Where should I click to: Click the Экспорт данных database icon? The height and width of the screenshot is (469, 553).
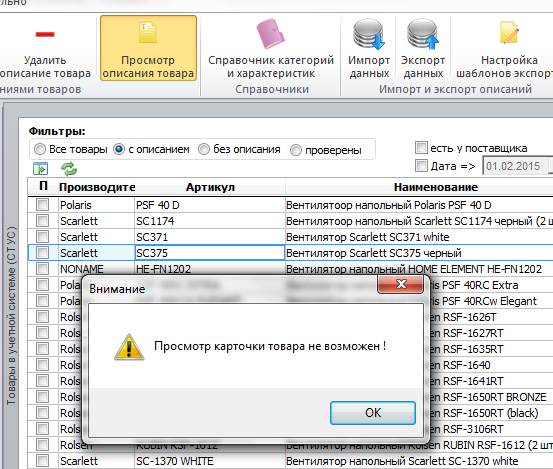[x=423, y=34]
